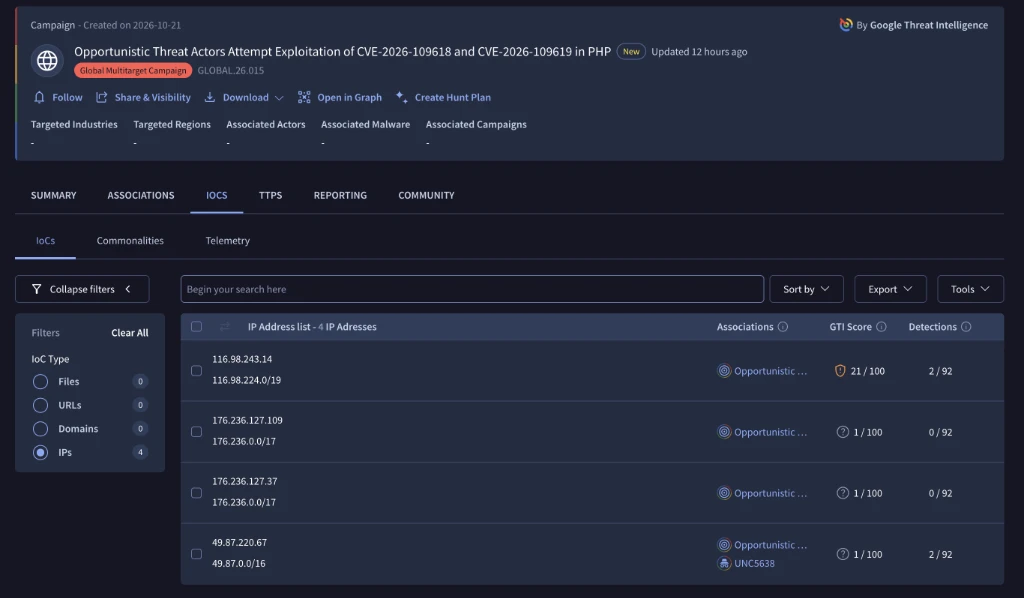Expand the Download options chevron
Viewport: 1024px width, 598px height.
click(279, 98)
